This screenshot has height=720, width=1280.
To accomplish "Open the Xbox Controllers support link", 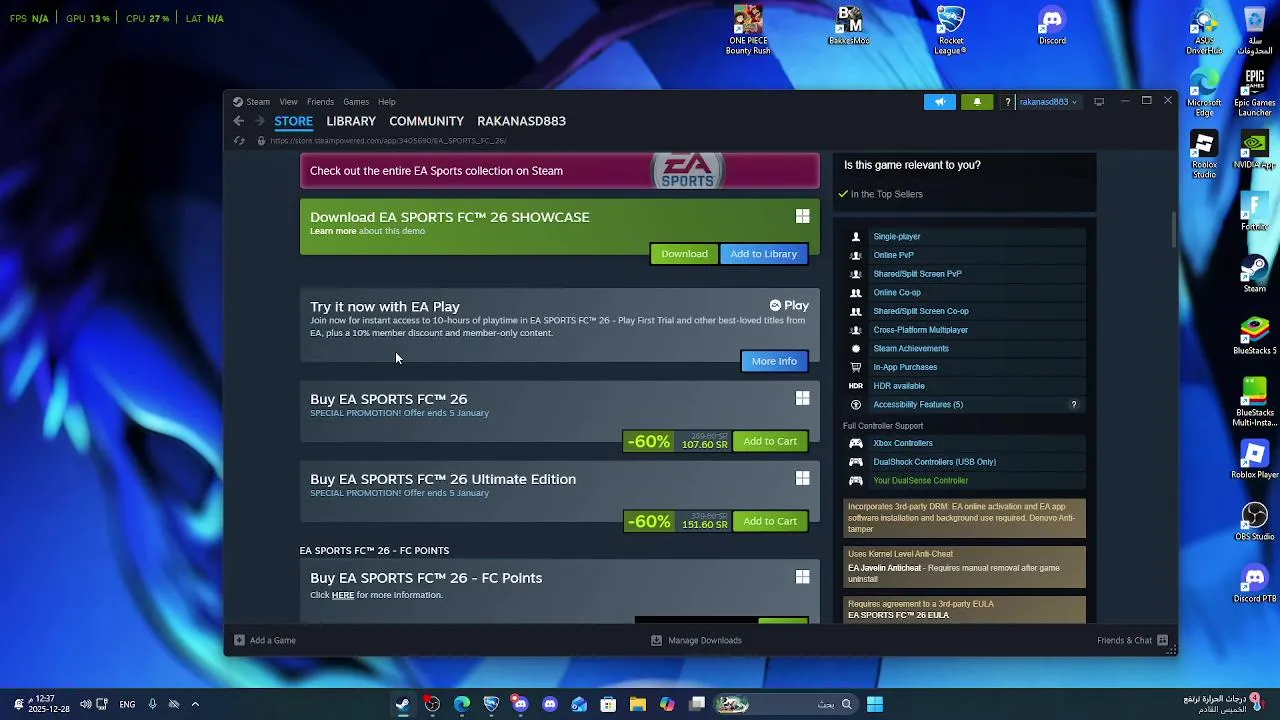I will click(903, 443).
